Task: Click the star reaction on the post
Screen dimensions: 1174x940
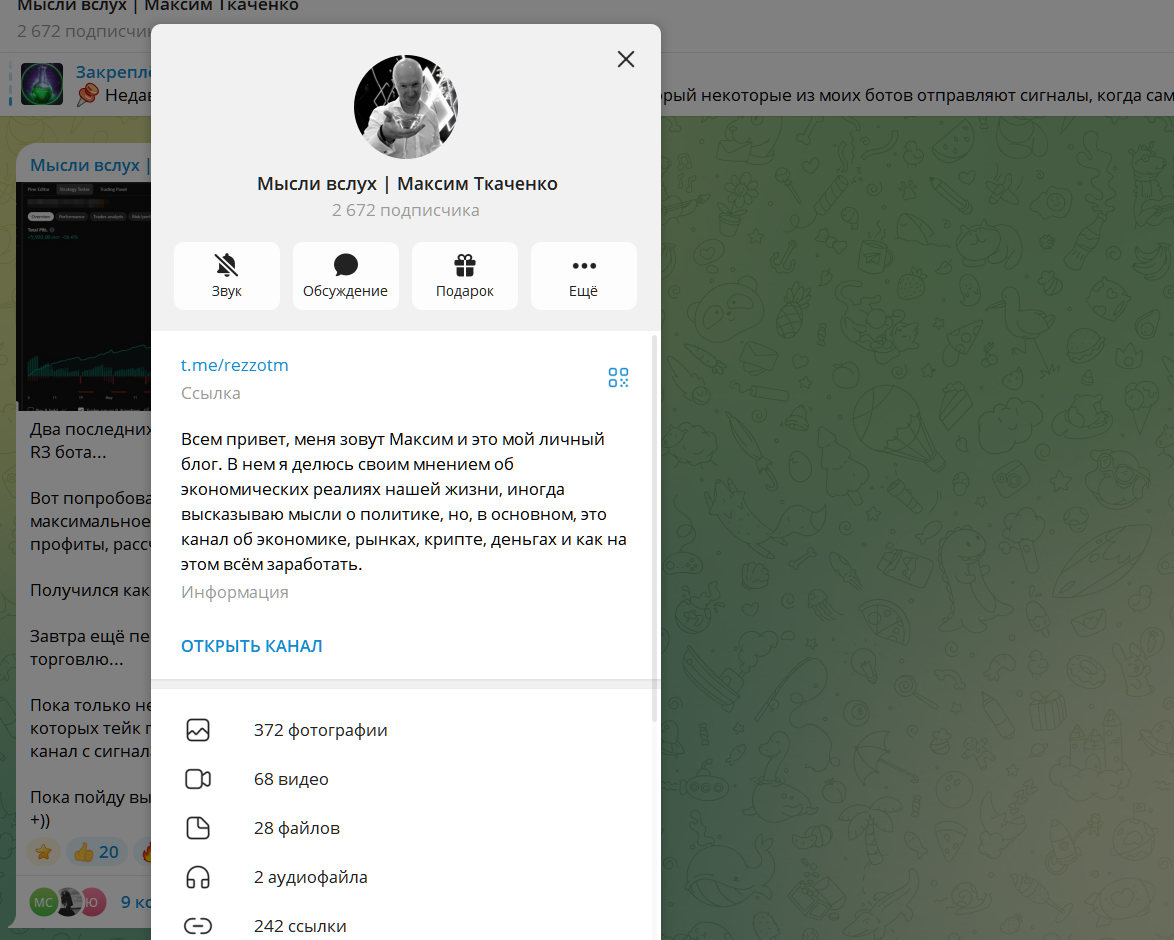Action: click(x=43, y=852)
